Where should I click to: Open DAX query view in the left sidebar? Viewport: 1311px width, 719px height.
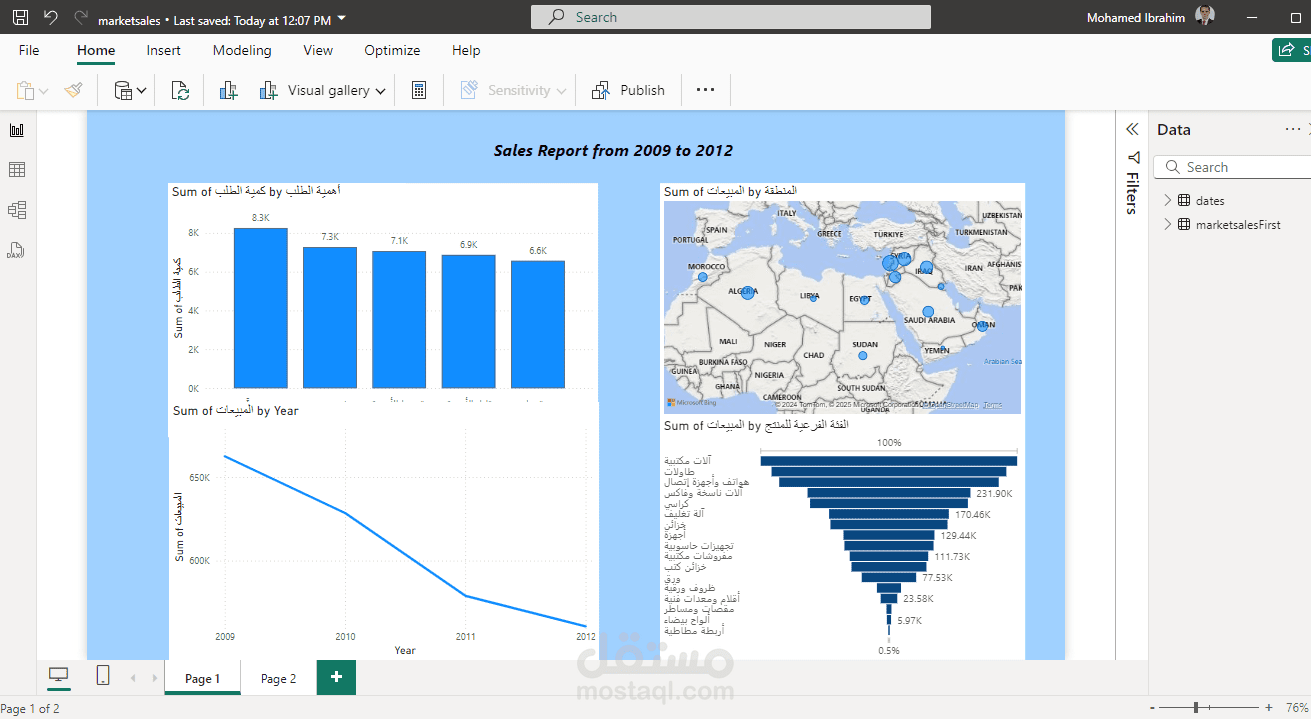pos(17,250)
